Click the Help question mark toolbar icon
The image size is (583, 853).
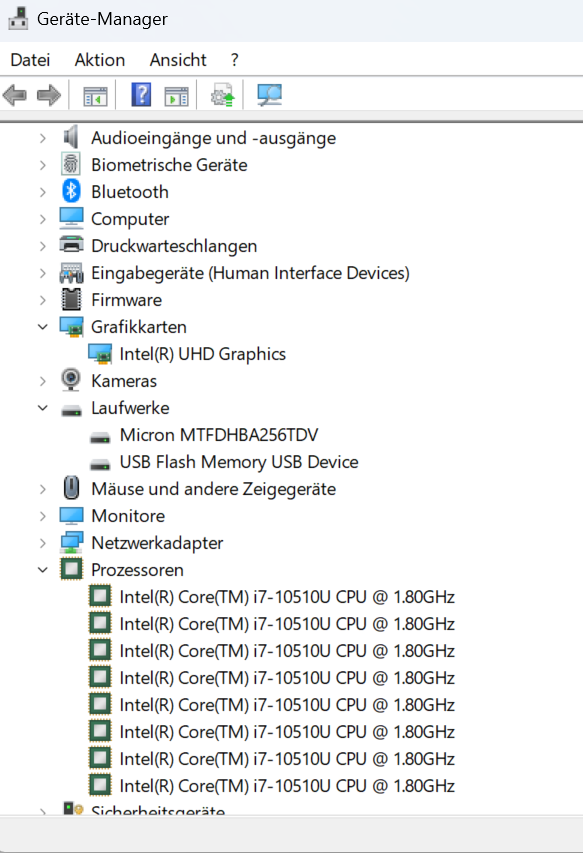coord(141,95)
